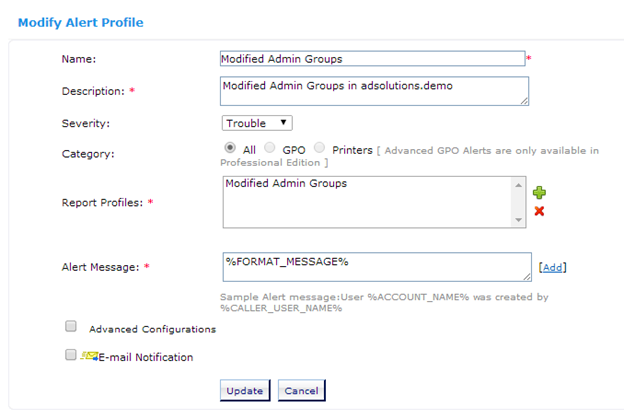This screenshot has height=419, width=624.
Task: Select the GPO category radio button
Action: tap(270, 148)
